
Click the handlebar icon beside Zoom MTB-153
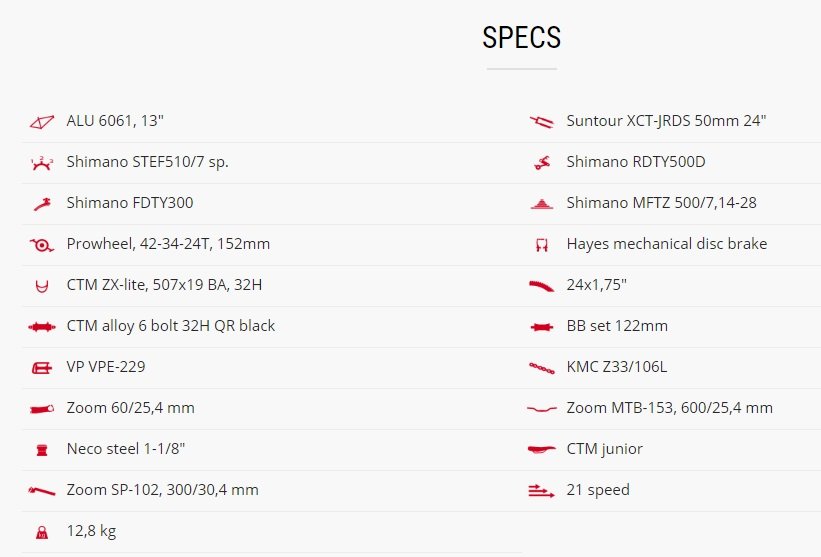coord(541,409)
